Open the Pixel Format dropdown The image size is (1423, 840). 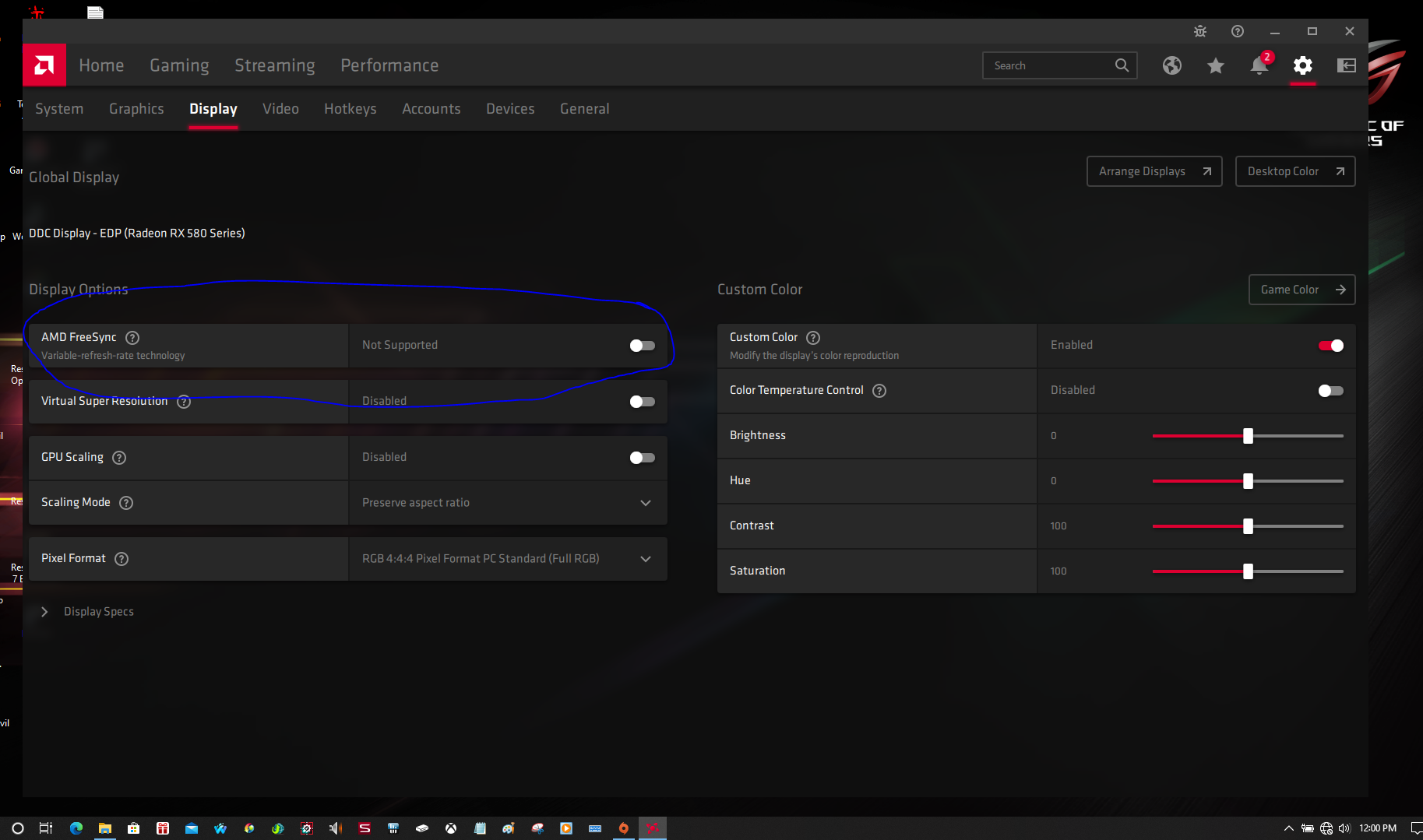[x=508, y=559]
